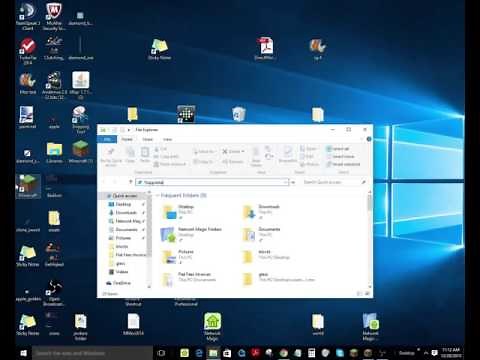Open Properties from the ribbon

287,155
